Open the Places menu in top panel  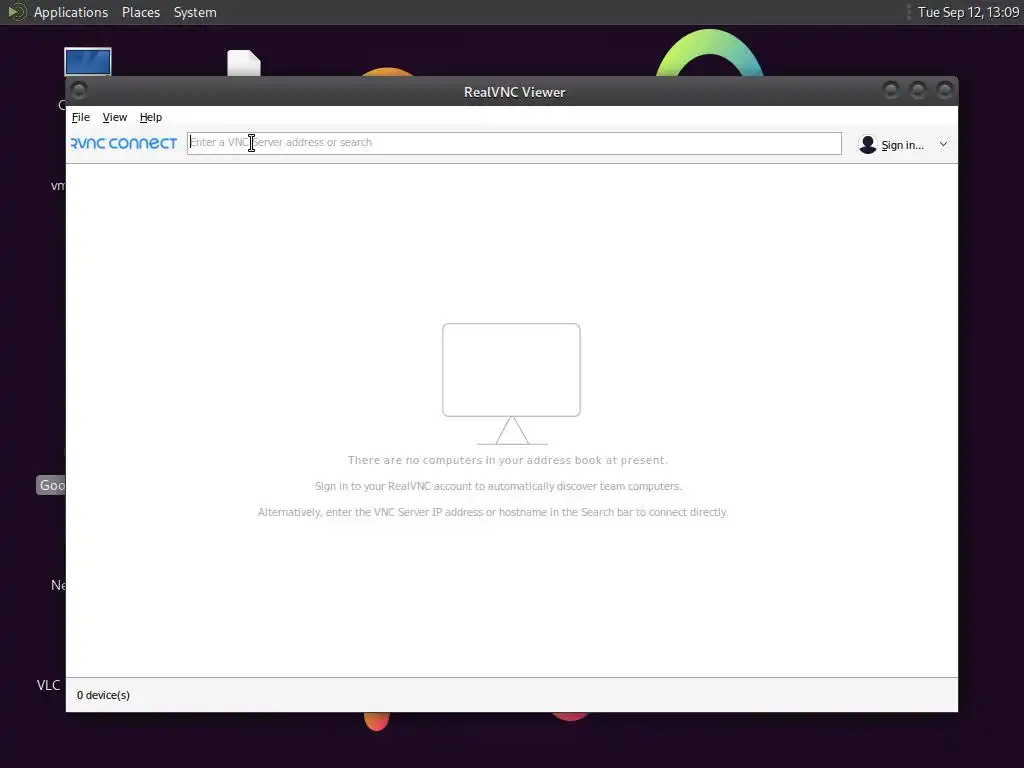tap(141, 12)
